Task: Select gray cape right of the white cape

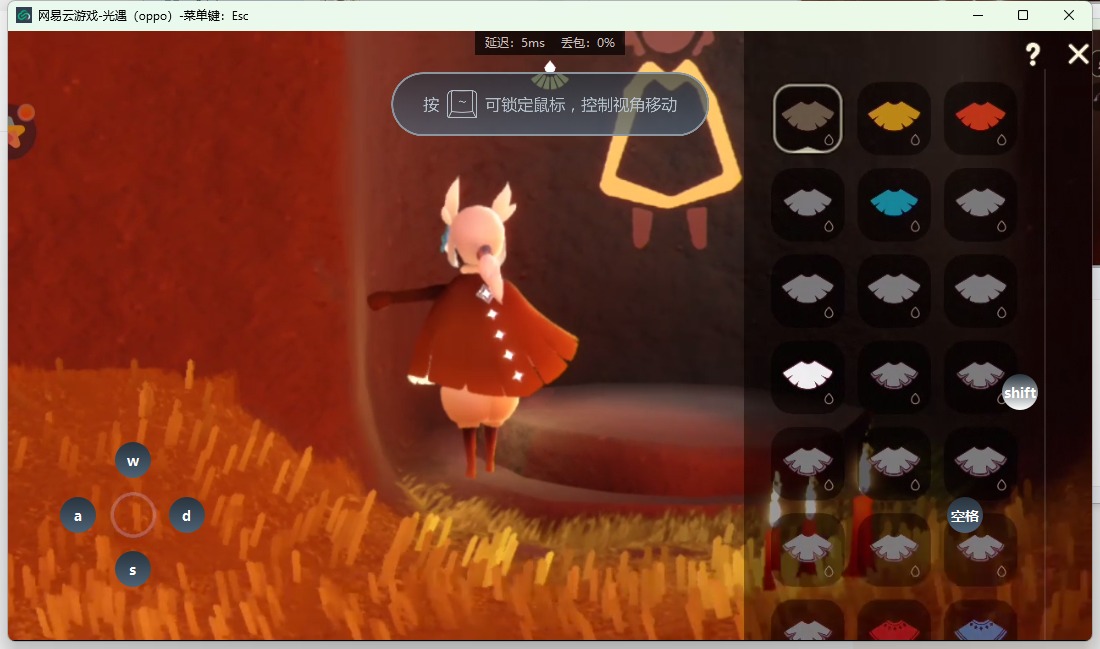Action: click(x=894, y=377)
